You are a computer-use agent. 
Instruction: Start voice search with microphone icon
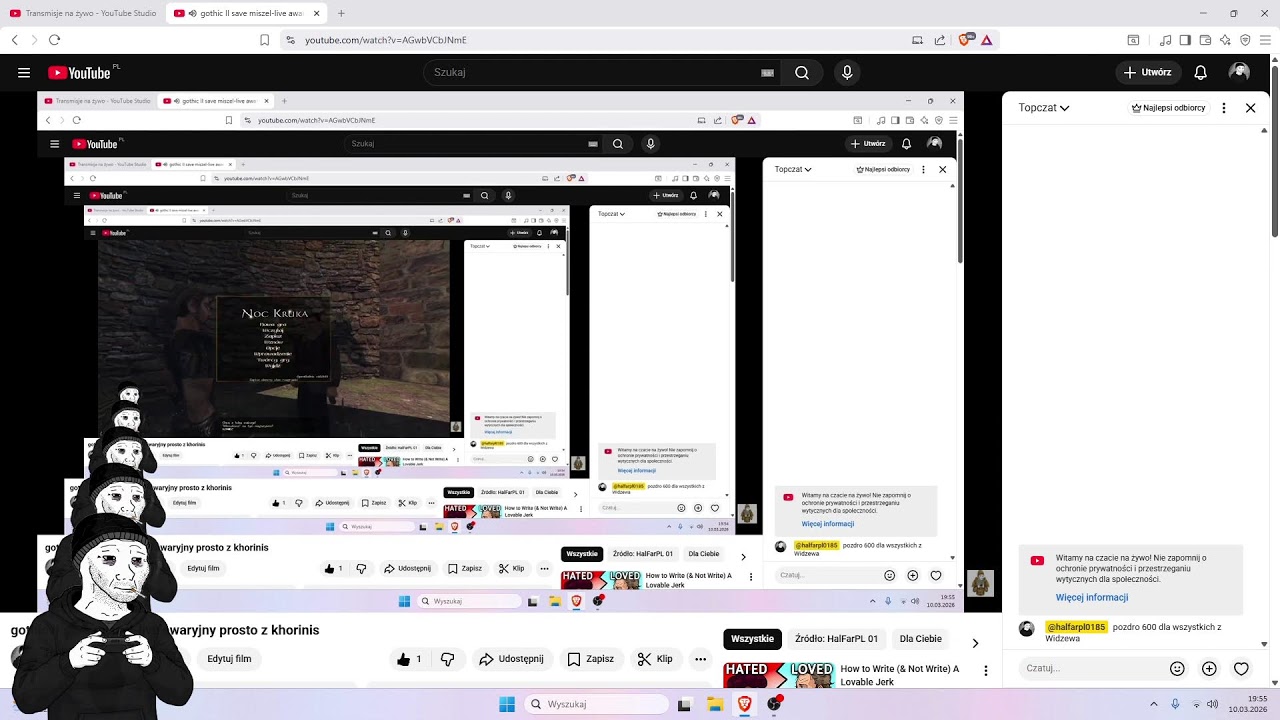click(x=847, y=72)
